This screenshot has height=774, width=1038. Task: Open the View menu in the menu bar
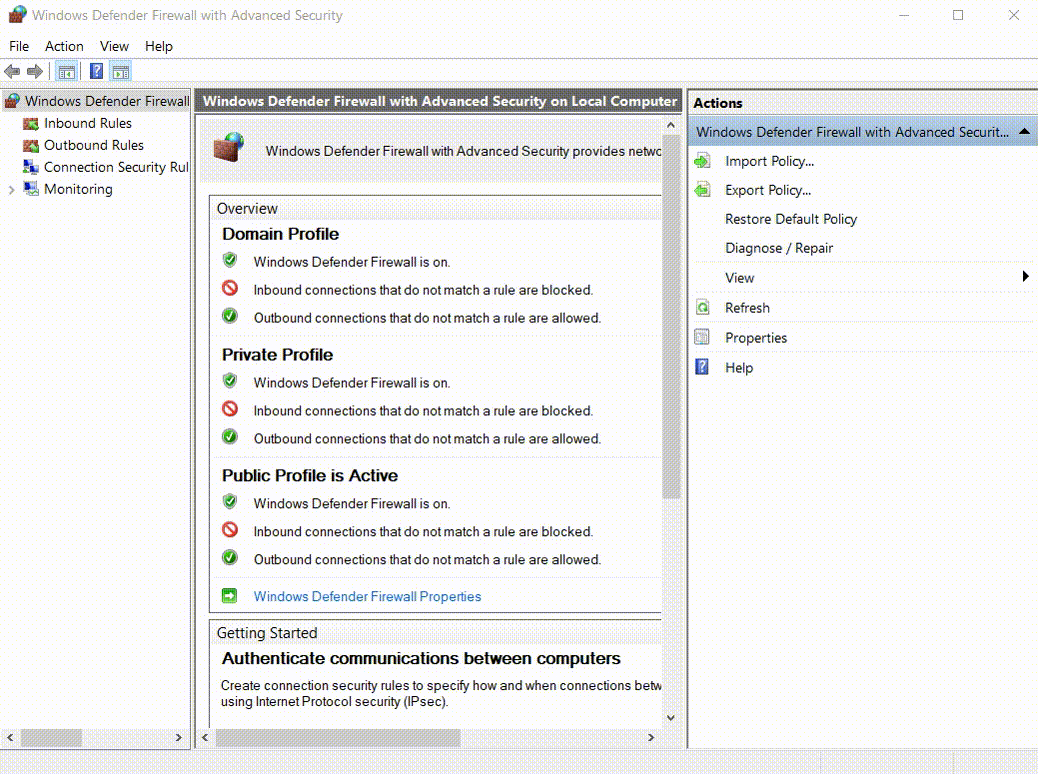tap(114, 46)
